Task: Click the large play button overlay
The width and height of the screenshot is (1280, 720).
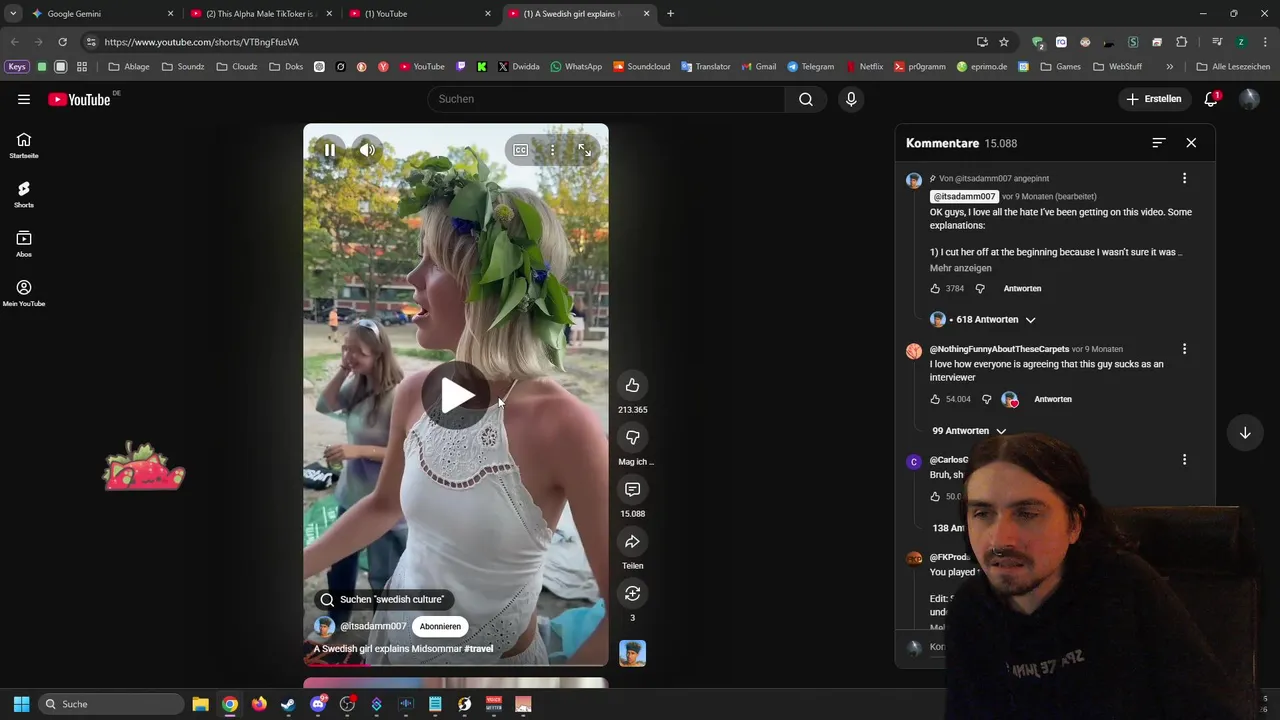Action: pyautogui.click(x=456, y=396)
